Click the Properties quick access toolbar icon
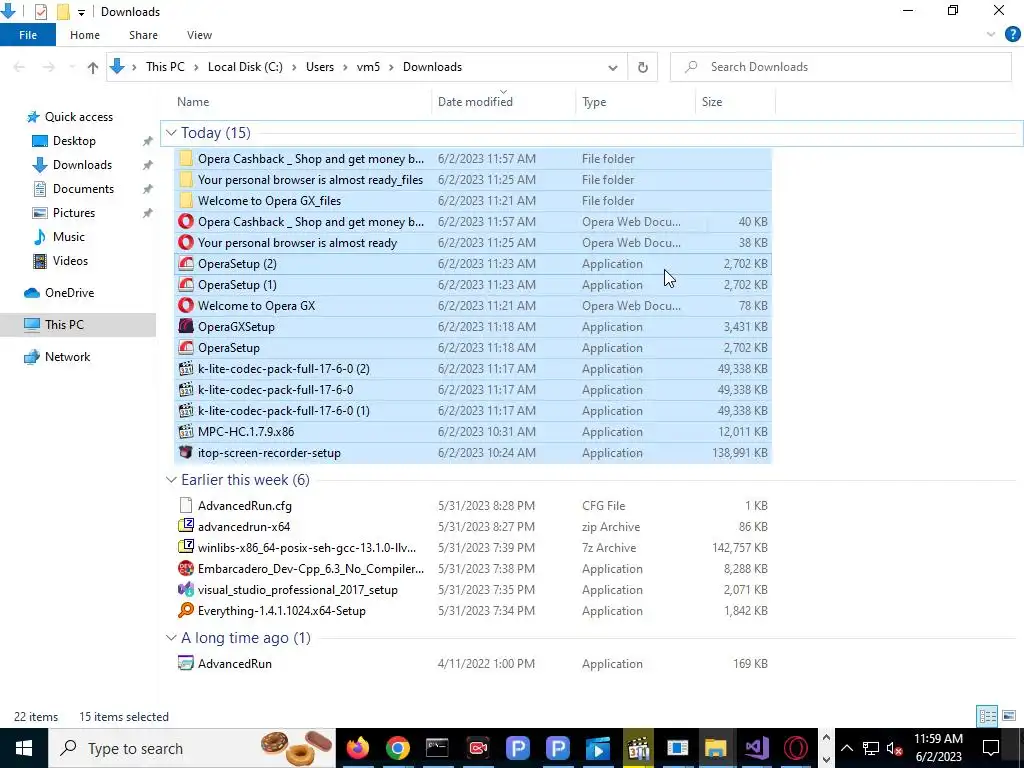 tap(41, 12)
